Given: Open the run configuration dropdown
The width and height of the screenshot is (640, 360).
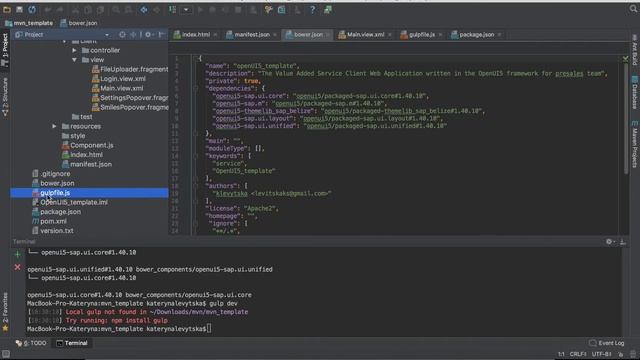Looking at the screenshot, I should 186,9.
